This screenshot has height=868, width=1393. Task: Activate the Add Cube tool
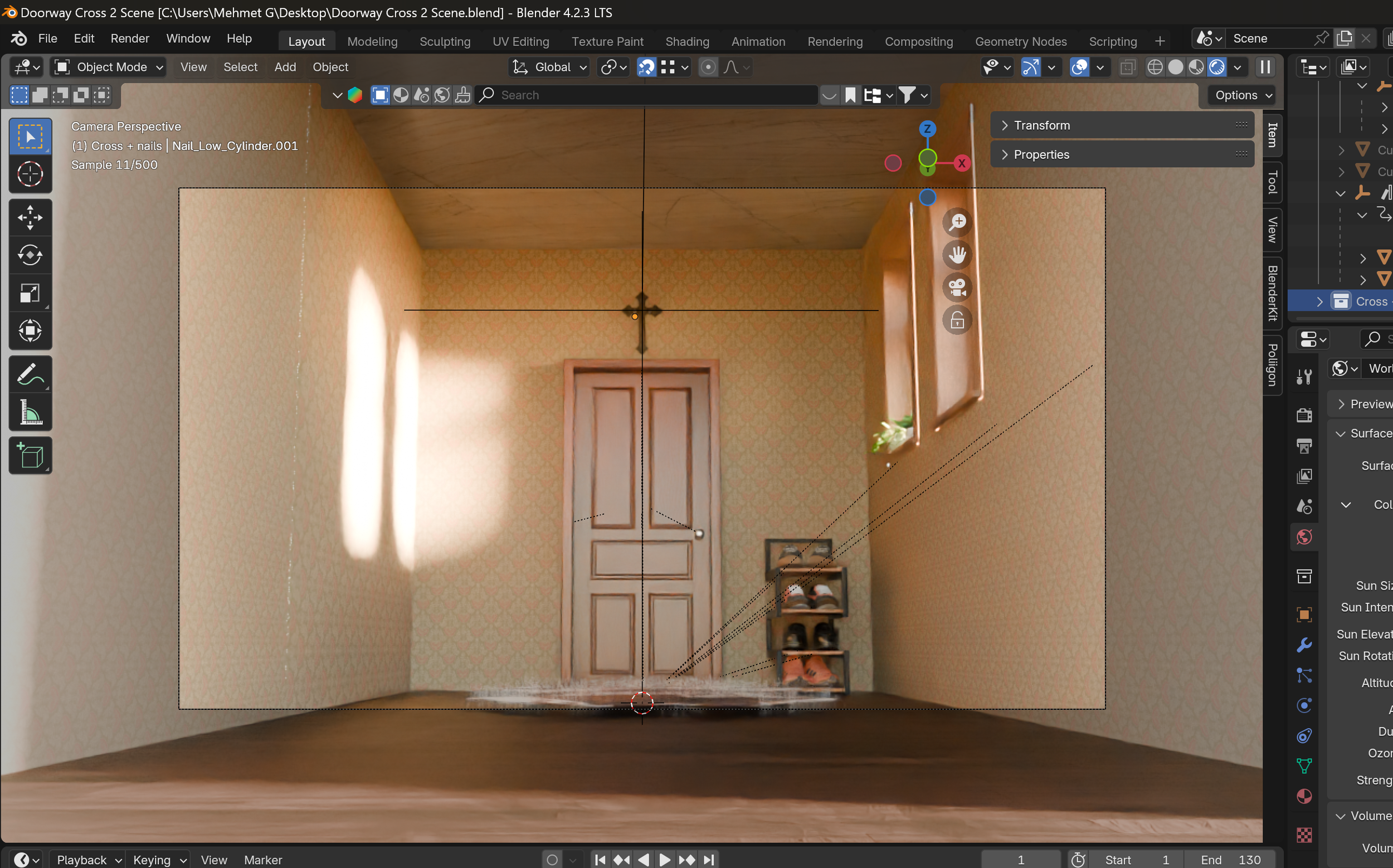[x=30, y=456]
